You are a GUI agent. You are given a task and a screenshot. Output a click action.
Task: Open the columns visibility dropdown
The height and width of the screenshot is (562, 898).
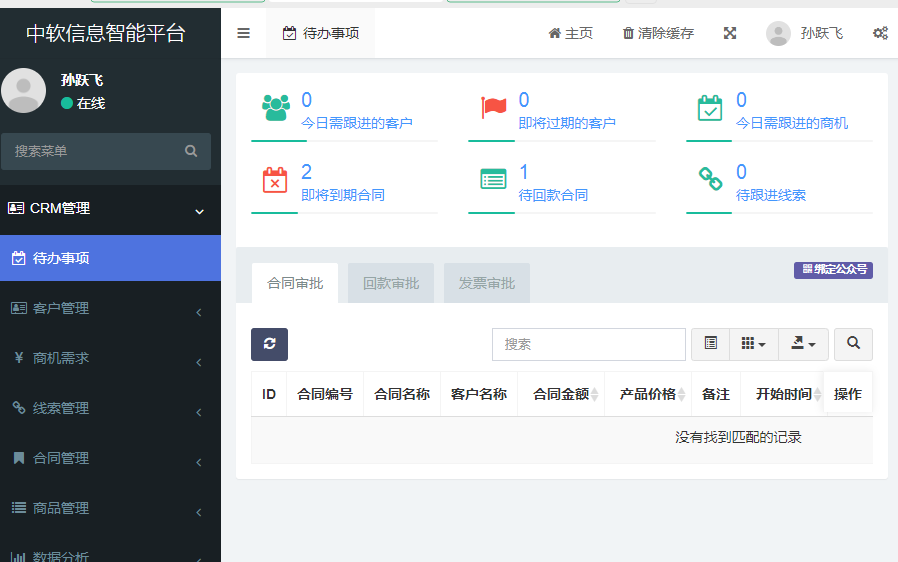pyautogui.click(x=753, y=344)
